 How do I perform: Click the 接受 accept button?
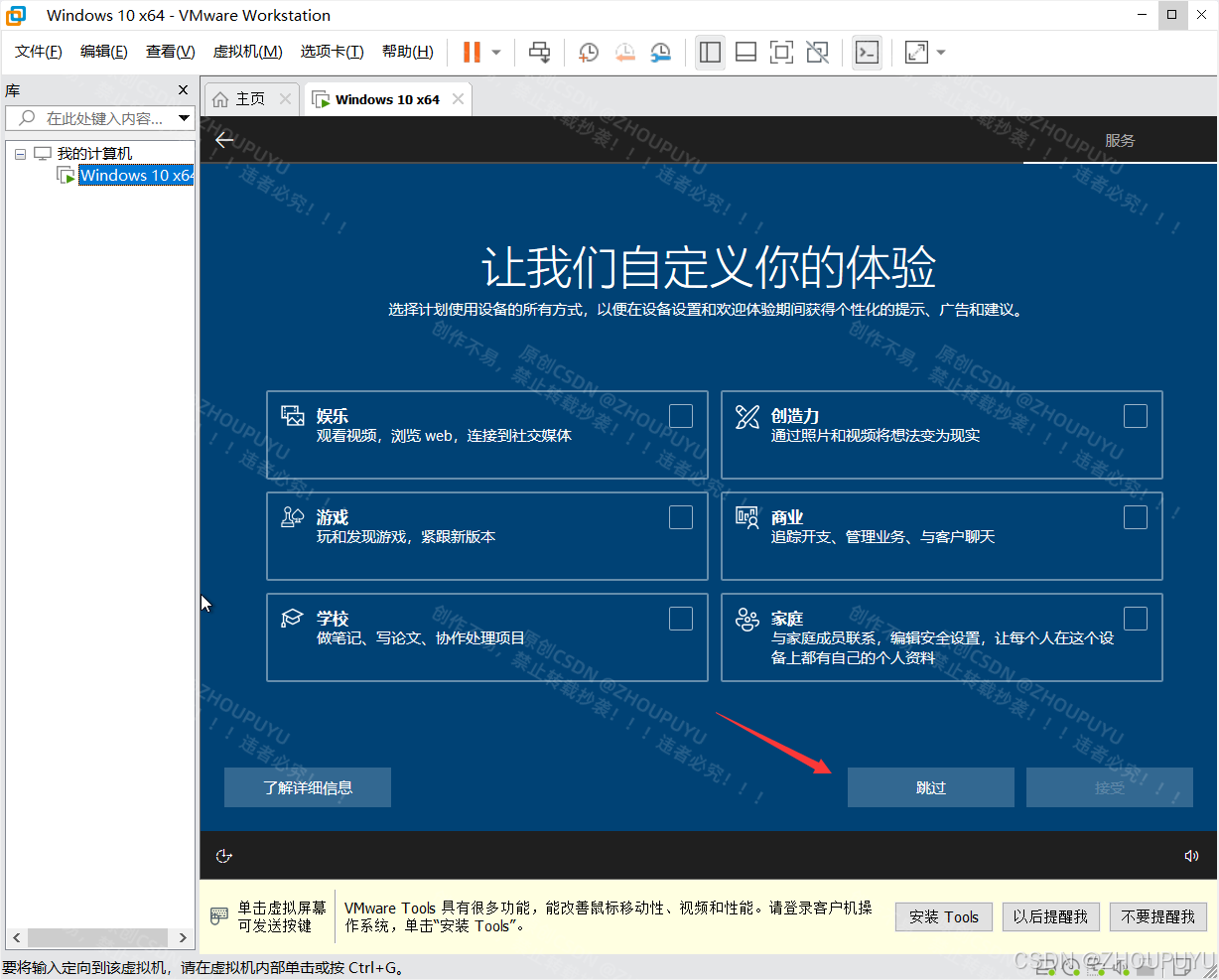(1110, 787)
